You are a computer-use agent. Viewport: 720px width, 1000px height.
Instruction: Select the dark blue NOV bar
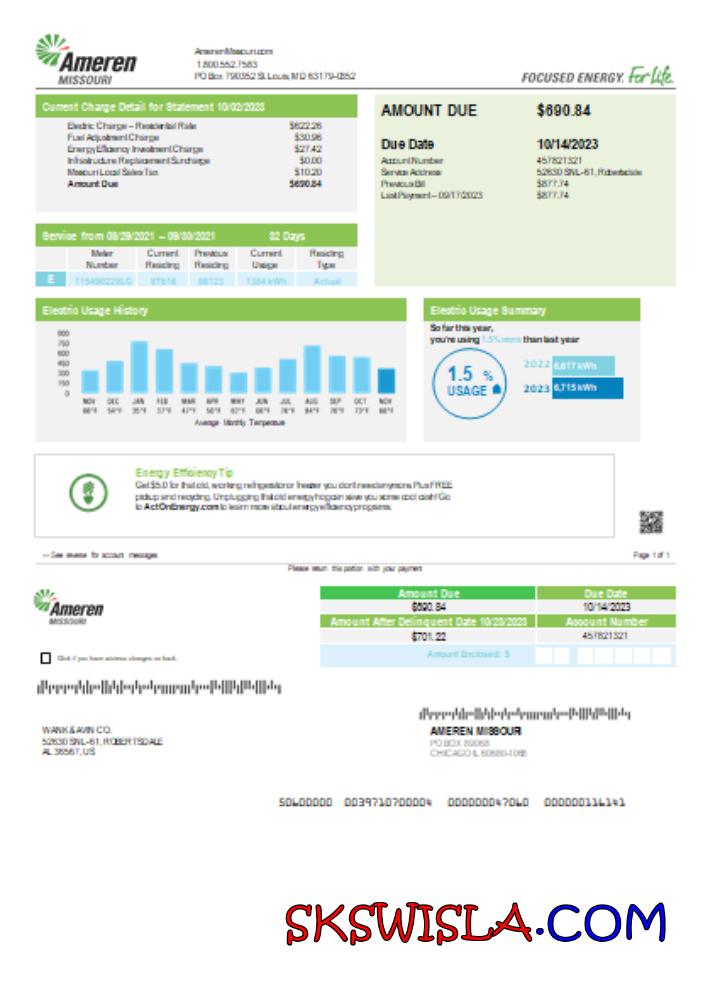tap(385, 380)
